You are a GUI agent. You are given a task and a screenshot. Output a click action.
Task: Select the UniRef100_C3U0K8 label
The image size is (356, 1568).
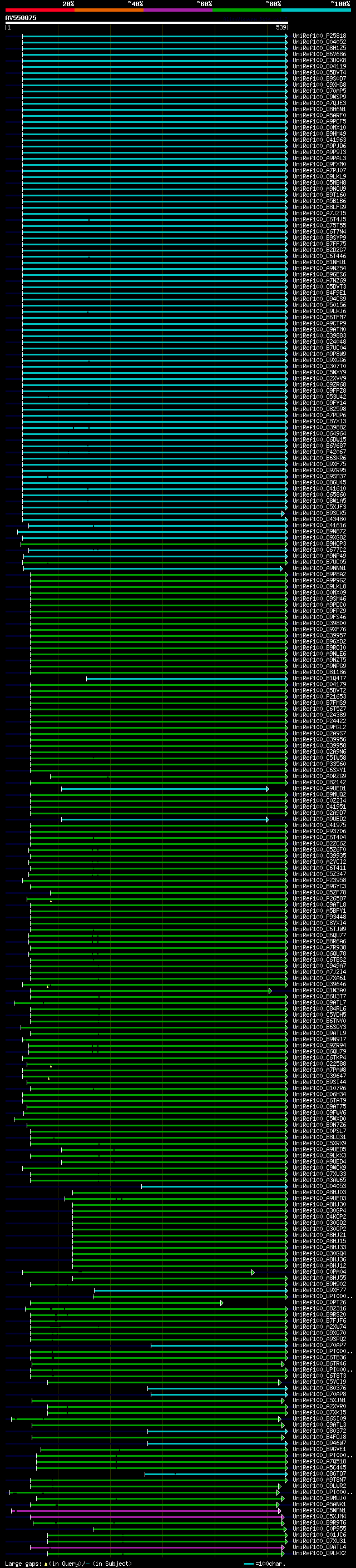coord(319,61)
